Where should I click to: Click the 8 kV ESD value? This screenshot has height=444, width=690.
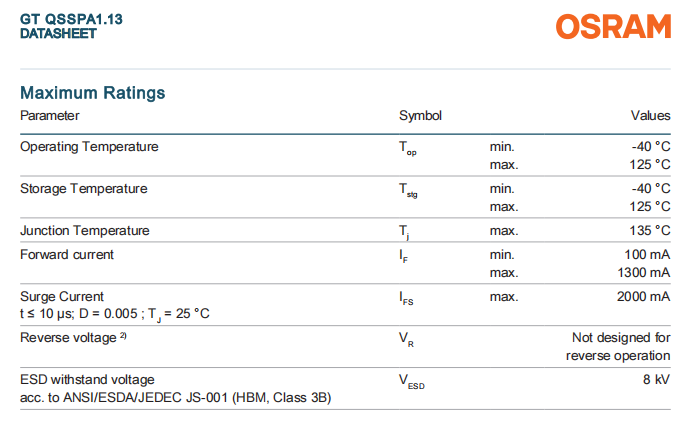[x=656, y=380]
